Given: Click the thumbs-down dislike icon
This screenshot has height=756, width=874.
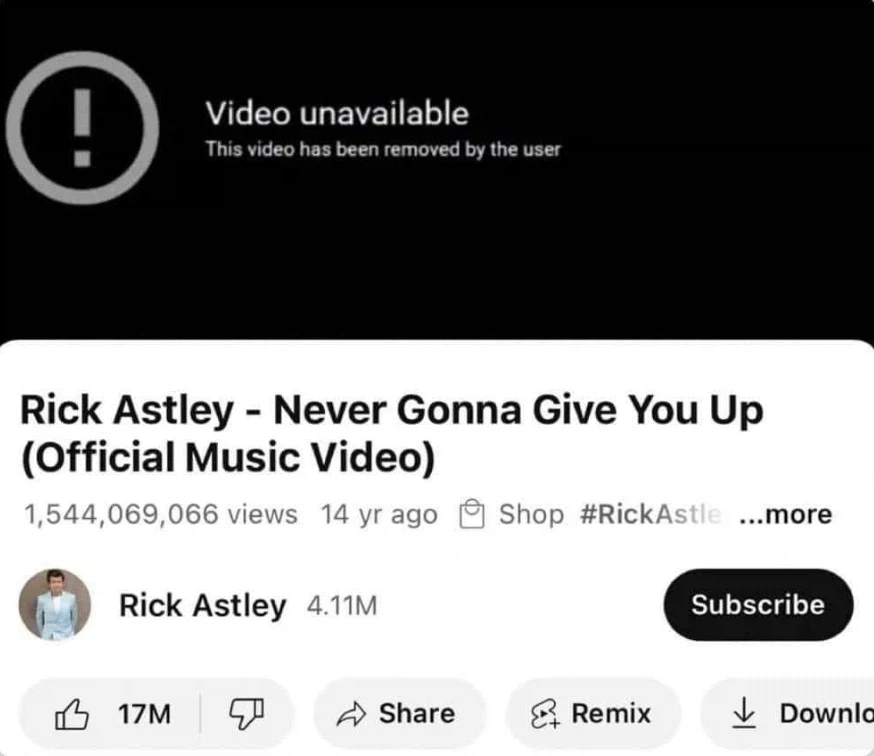Looking at the screenshot, I should [247, 714].
